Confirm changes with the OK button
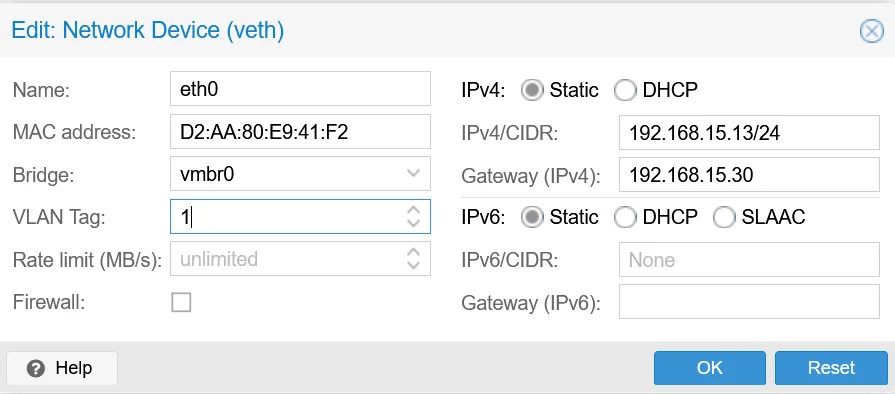 tap(709, 368)
